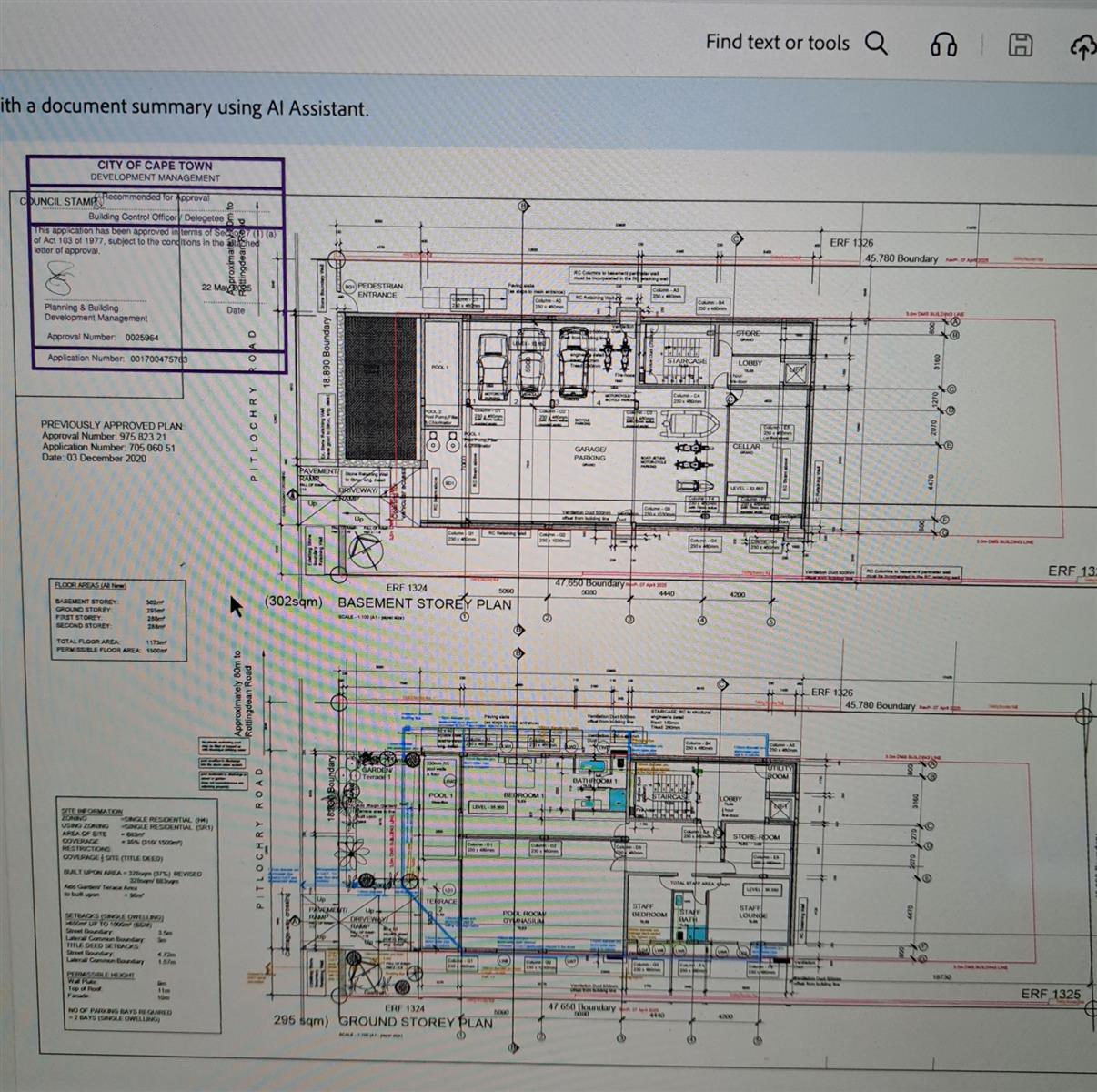Click the 'GARAGE/ PARKING' label in basement
1097x1092 pixels.
click(590, 454)
